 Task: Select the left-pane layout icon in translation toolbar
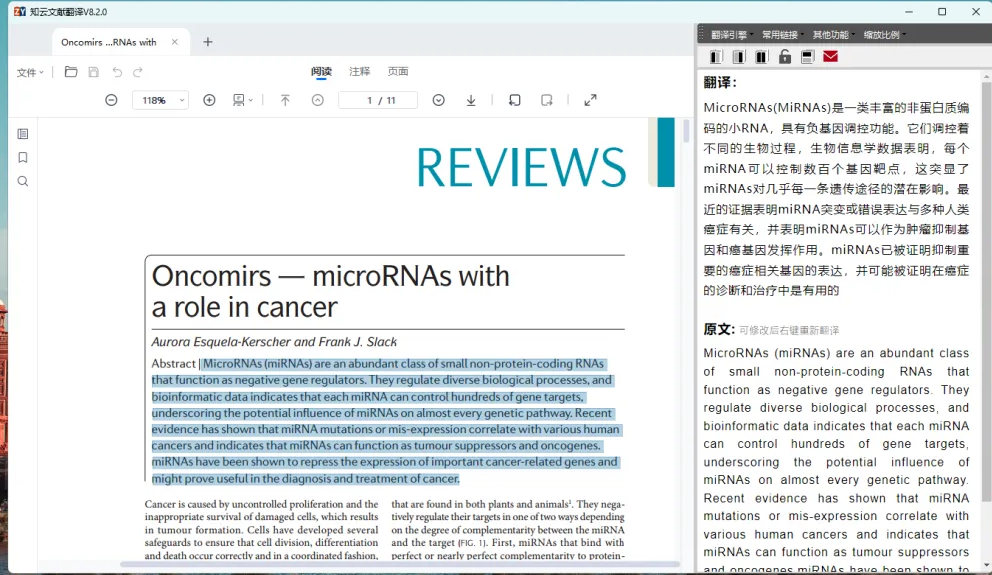pos(716,57)
